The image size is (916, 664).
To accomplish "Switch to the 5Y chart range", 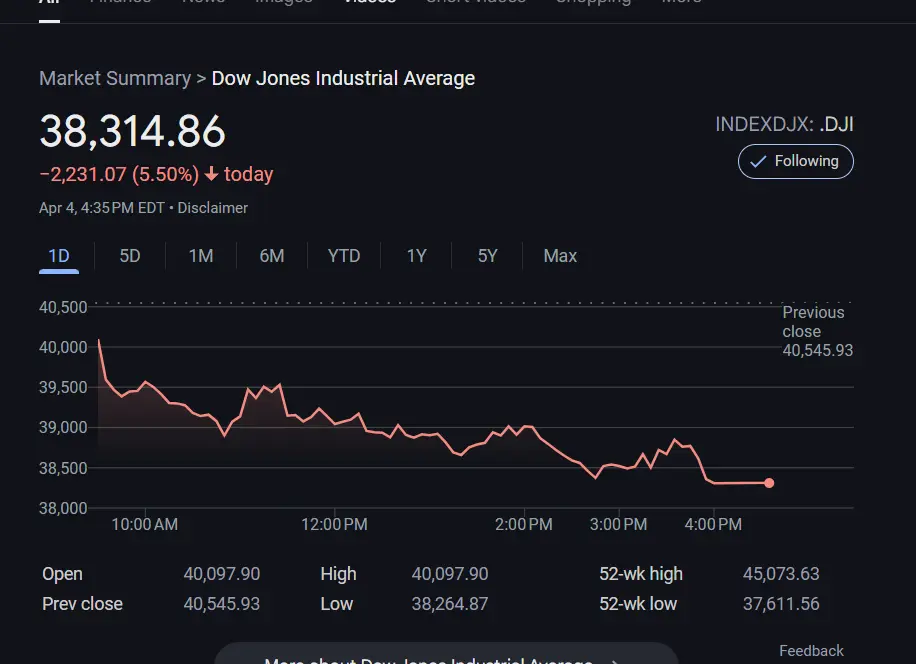I will click(x=487, y=256).
